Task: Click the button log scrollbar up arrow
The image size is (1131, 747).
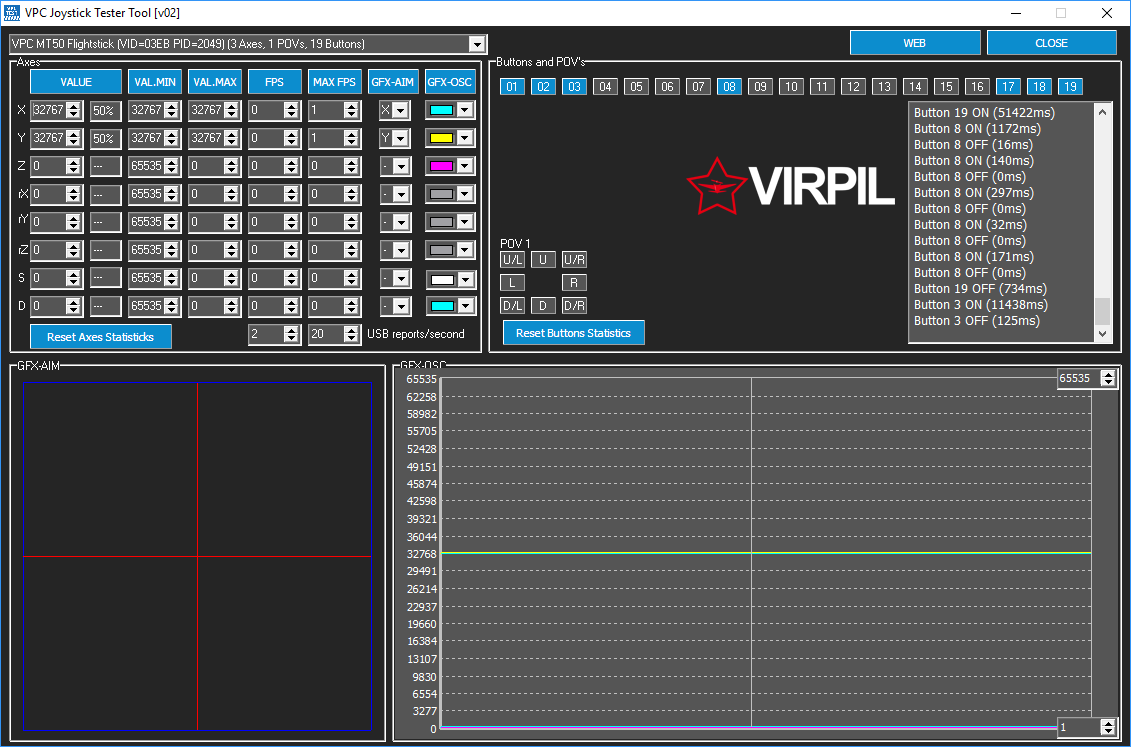Action: click(x=1102, y=112)
